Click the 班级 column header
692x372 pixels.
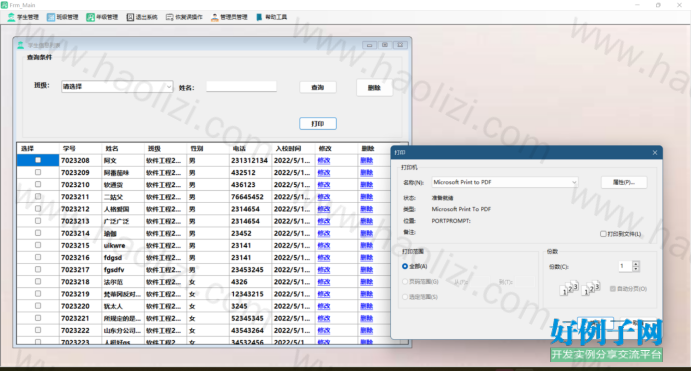coord(165,148)
